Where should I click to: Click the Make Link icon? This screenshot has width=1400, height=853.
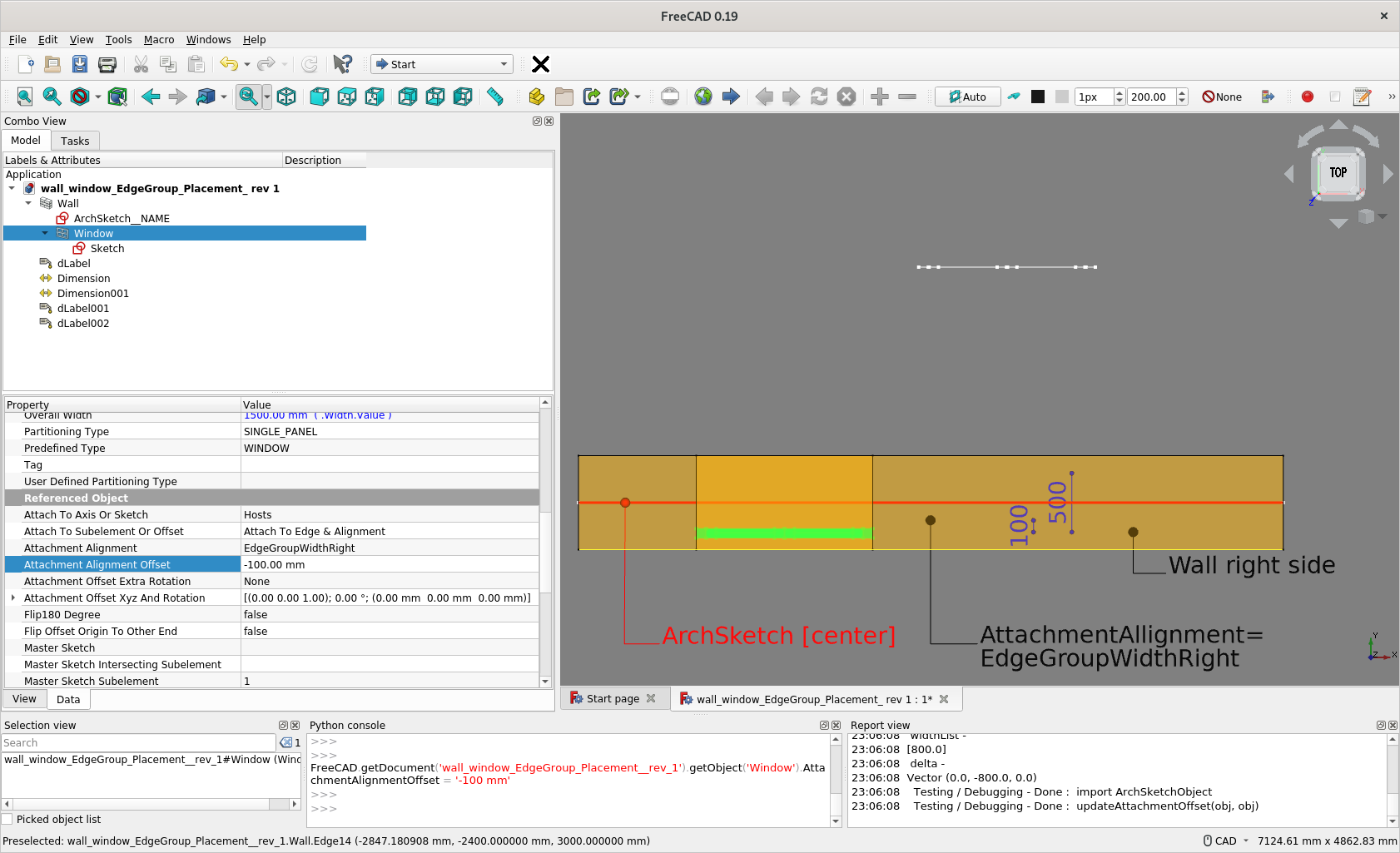click(x=592, y=97)
